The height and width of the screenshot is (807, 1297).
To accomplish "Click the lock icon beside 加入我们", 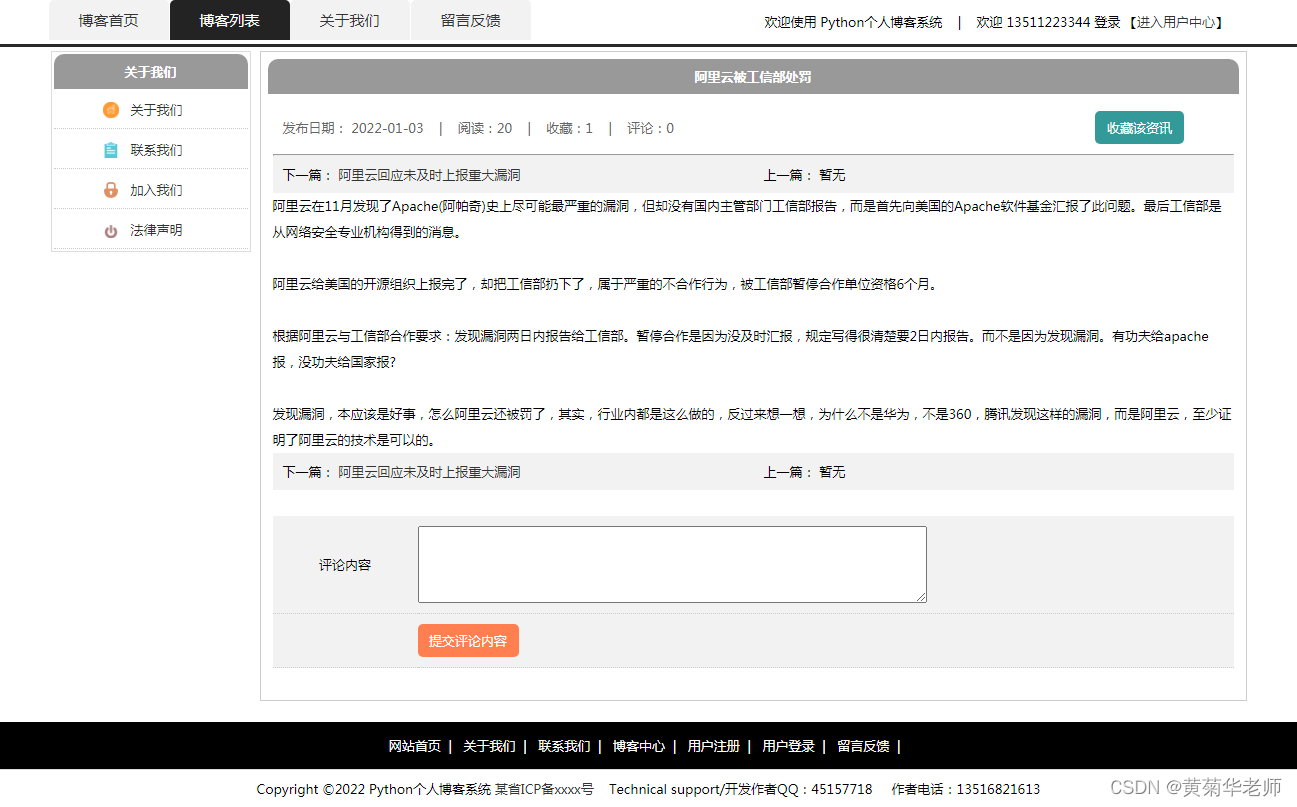I will coord(110,189).
